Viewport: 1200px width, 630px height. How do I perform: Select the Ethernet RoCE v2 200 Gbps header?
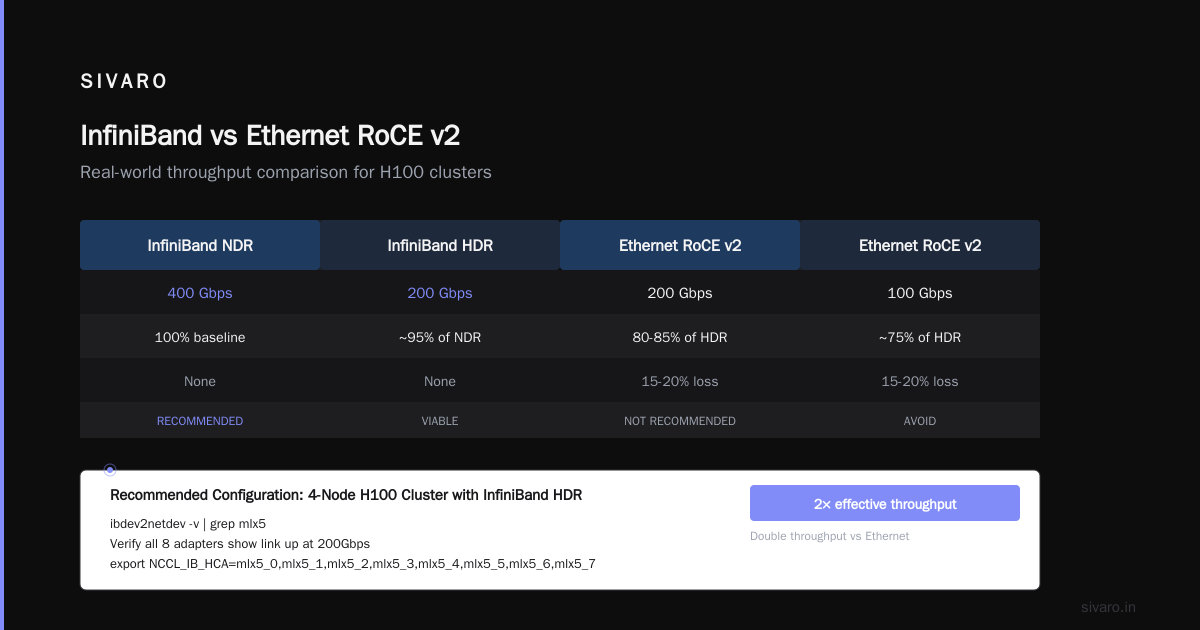coord(680,245)
